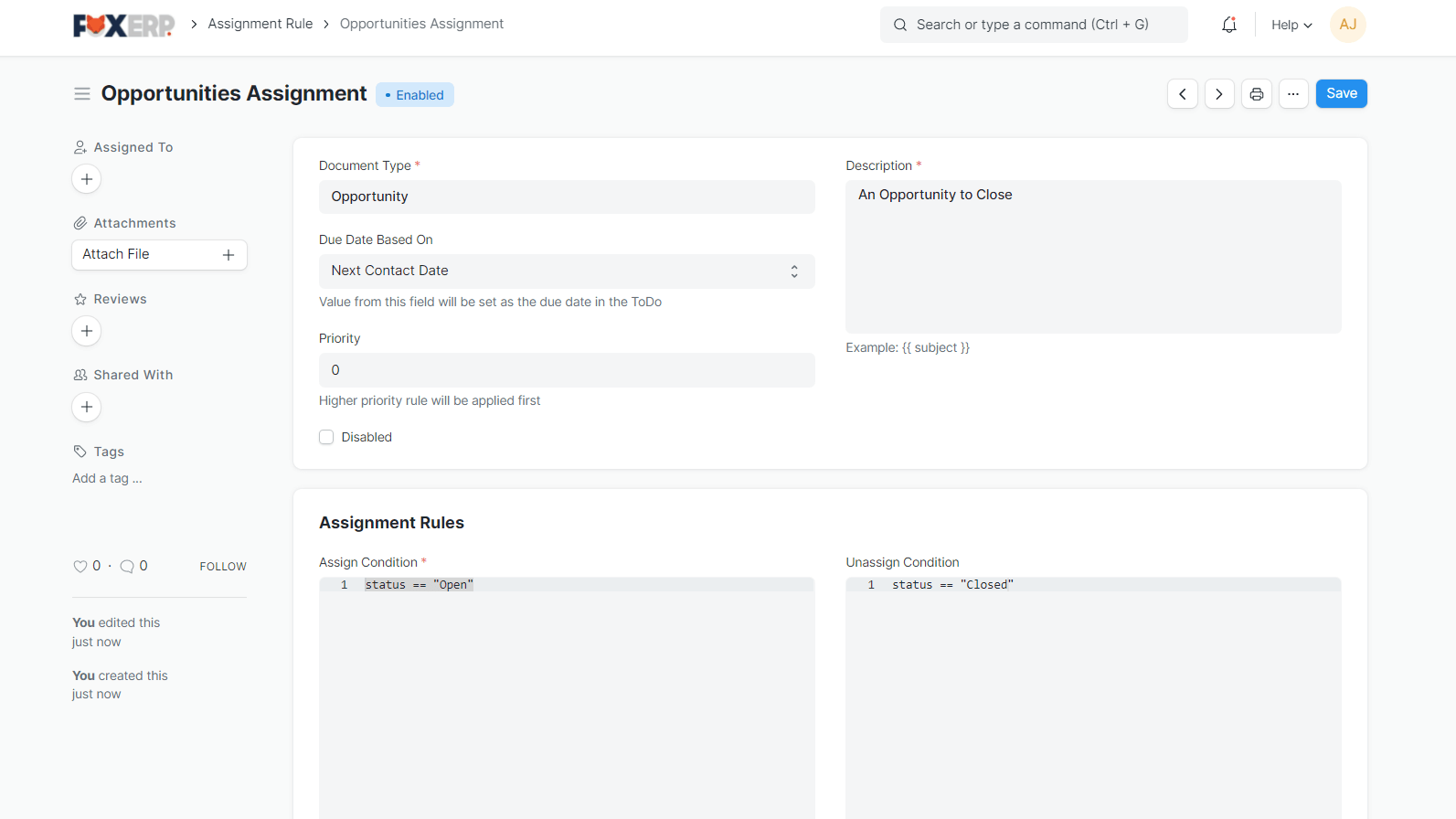
Task: Save the assignment rule
Action: tap(1341, 94)
